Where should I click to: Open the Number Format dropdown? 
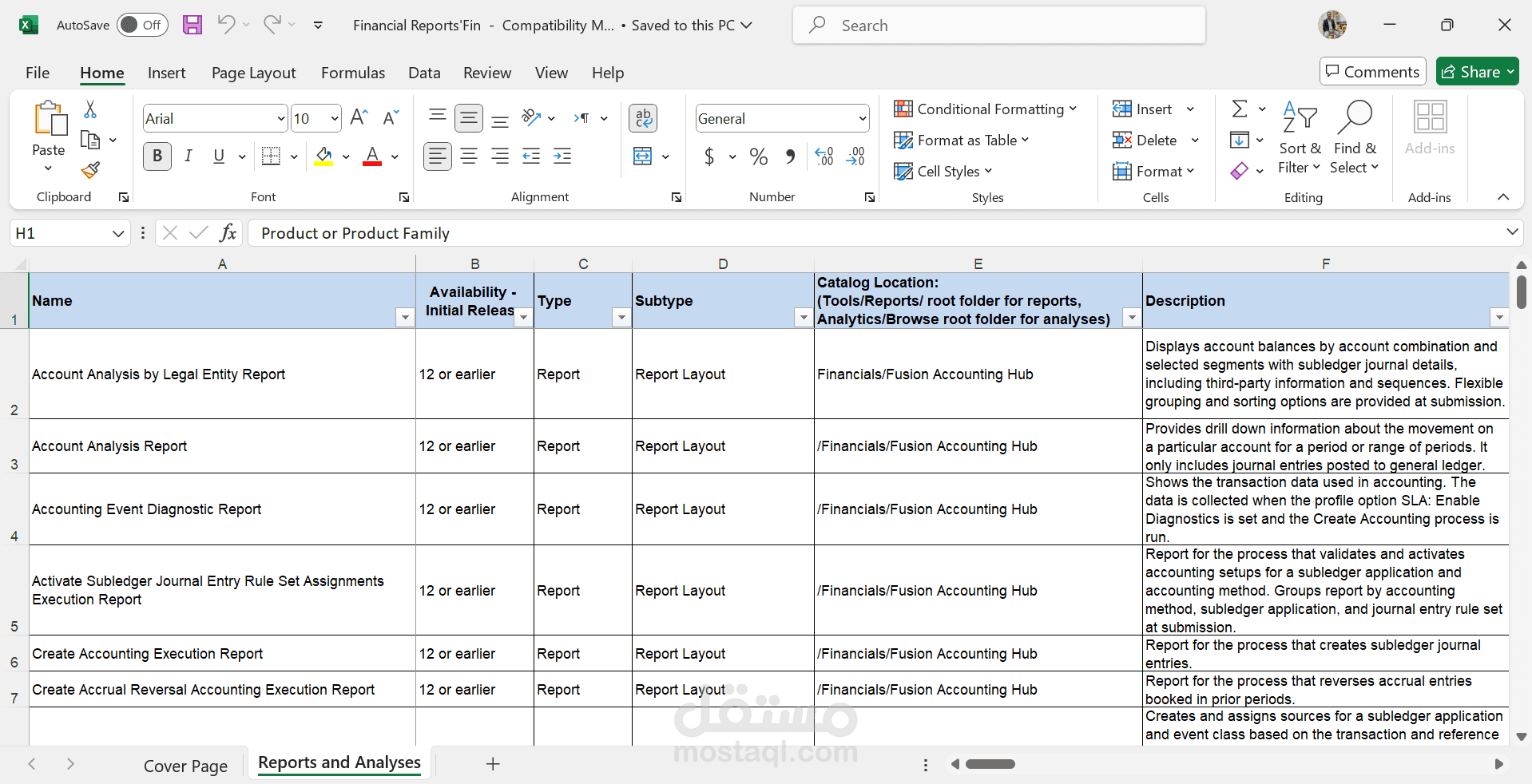(781, 118)
